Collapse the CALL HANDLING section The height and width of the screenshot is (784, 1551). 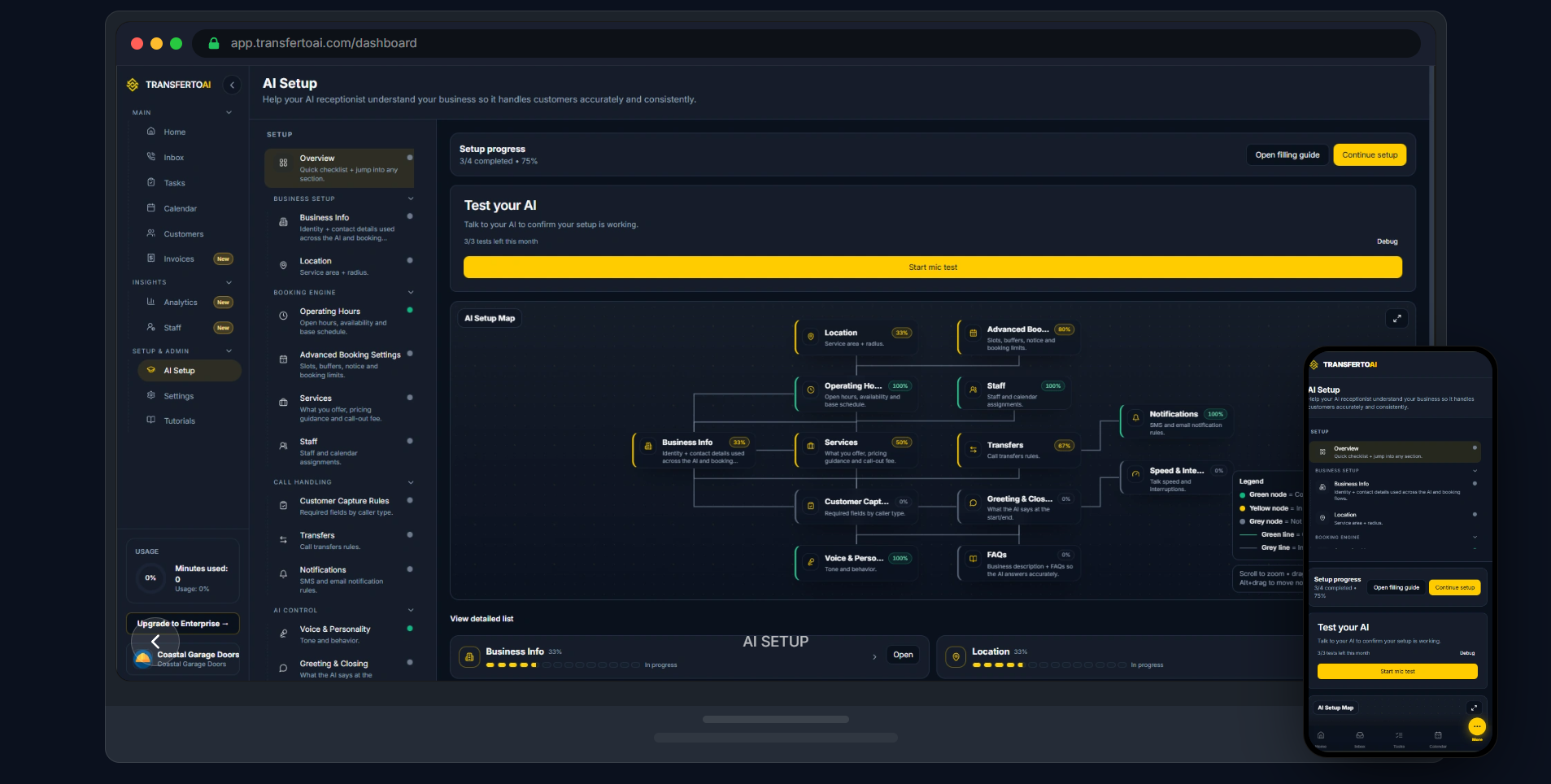411,481
